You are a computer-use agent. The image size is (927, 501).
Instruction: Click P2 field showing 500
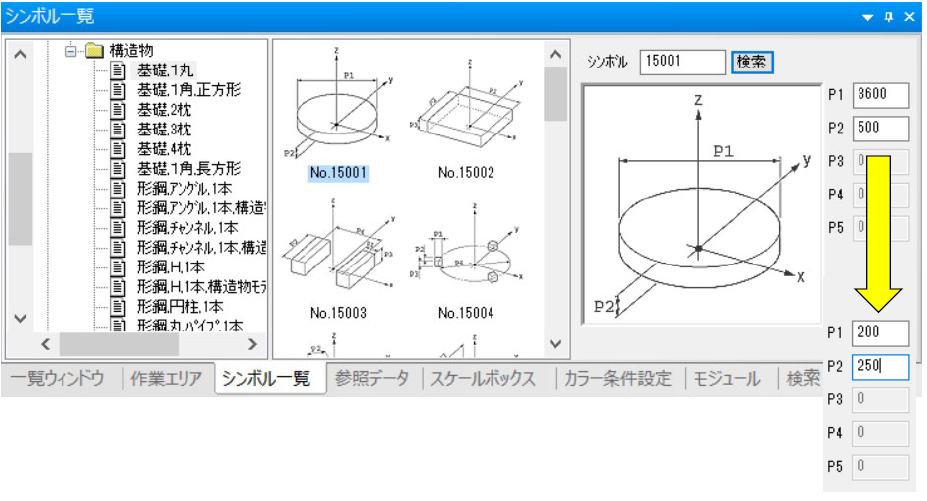coord(880,128)
